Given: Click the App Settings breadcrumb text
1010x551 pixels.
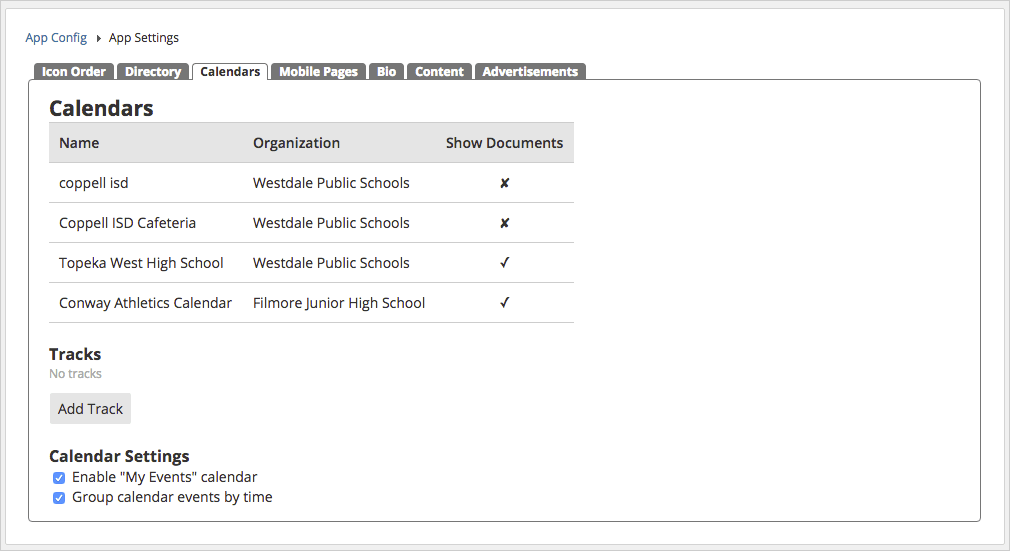Looking at the screenshot, I should [144, 37].
